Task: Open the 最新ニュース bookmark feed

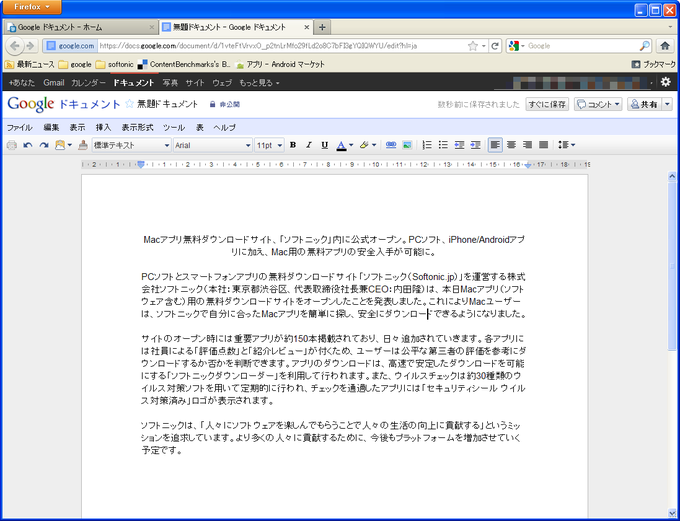Action: click(x=29, y=65)
